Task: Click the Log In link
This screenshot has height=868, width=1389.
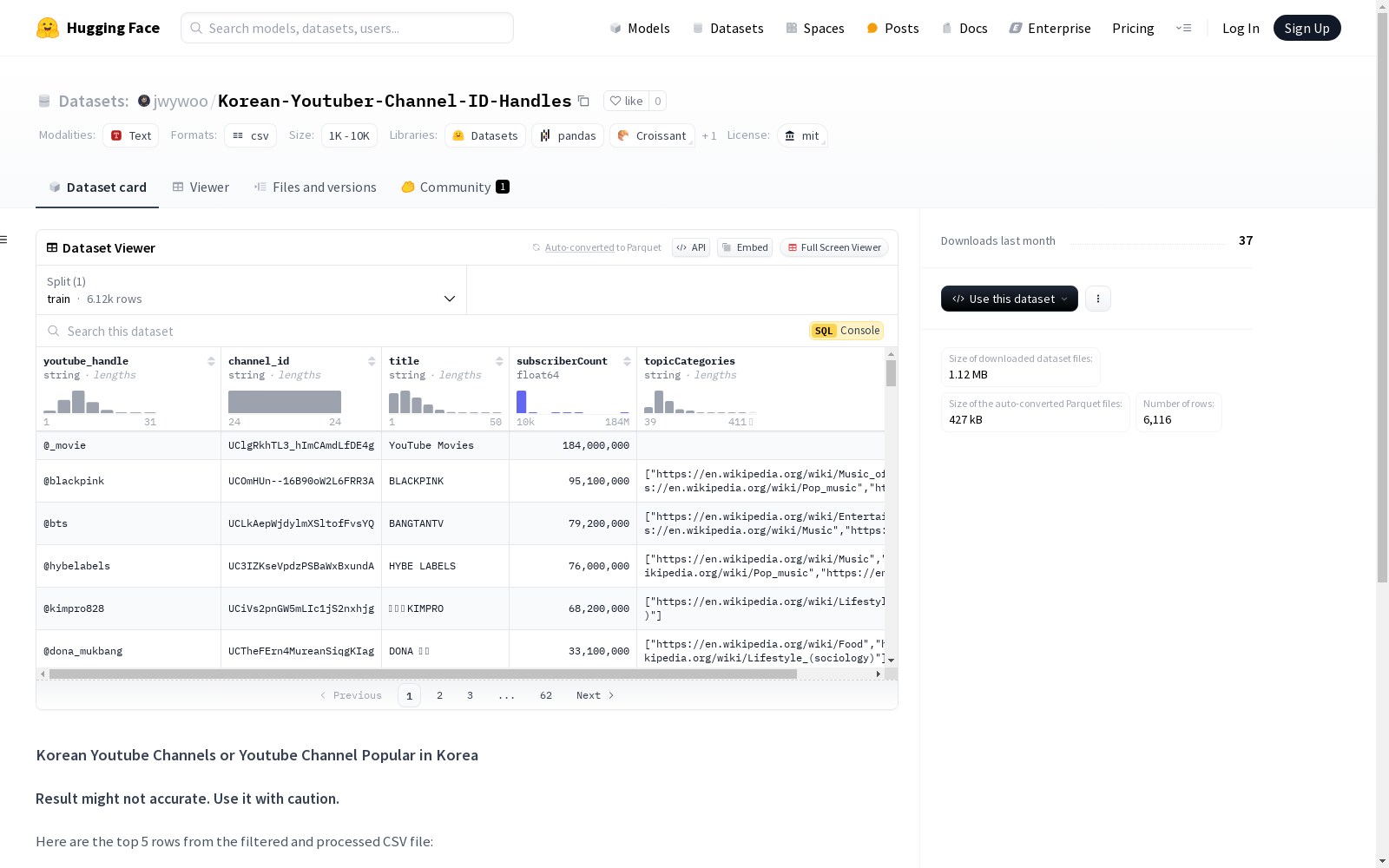Action: click(x=1241, y=28)
